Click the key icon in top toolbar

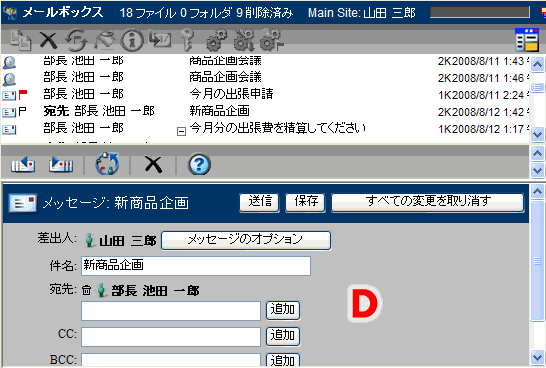[188, 40]
